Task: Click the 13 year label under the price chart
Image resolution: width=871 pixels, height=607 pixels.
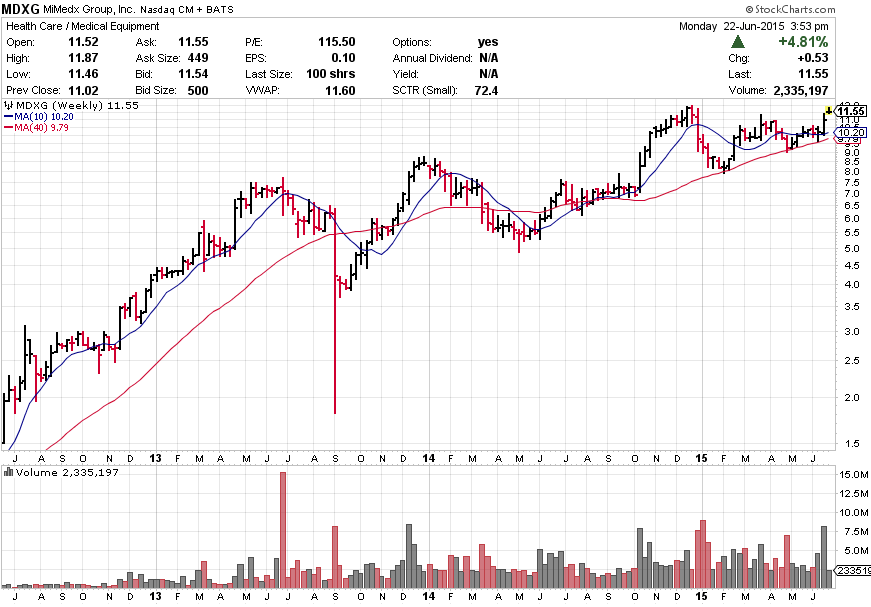Action: pyautogui.click(x=156, y=458)
